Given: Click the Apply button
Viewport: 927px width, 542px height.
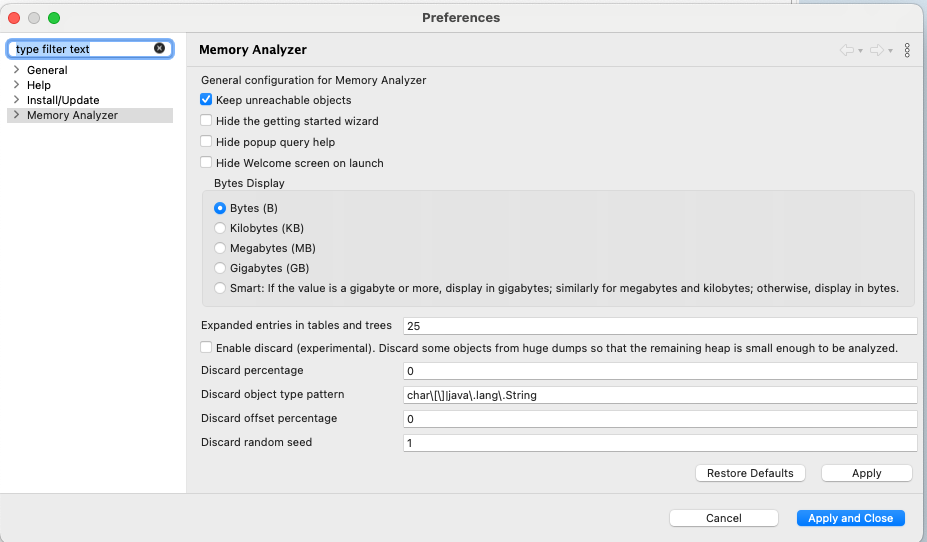Looking at the screenshot, I should point(867,473).
